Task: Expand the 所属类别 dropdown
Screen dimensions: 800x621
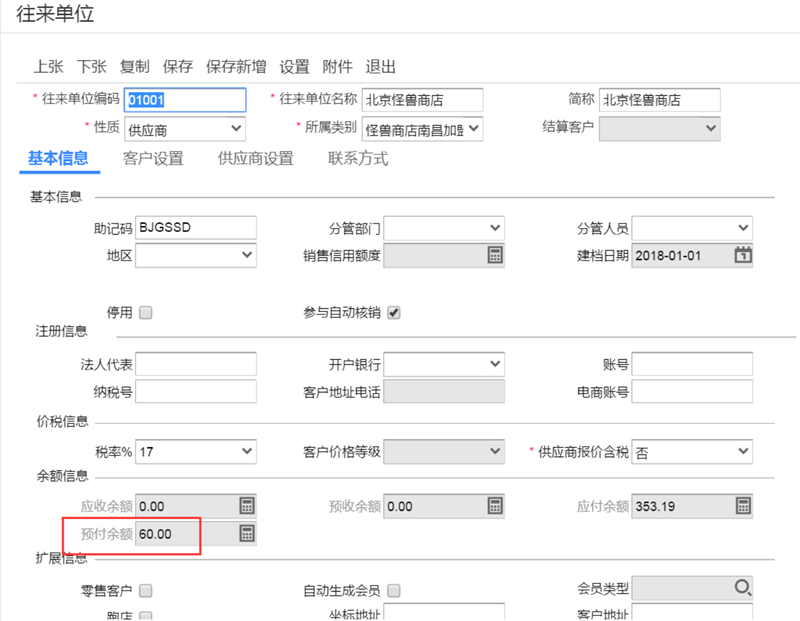Action: coord(422,129)
